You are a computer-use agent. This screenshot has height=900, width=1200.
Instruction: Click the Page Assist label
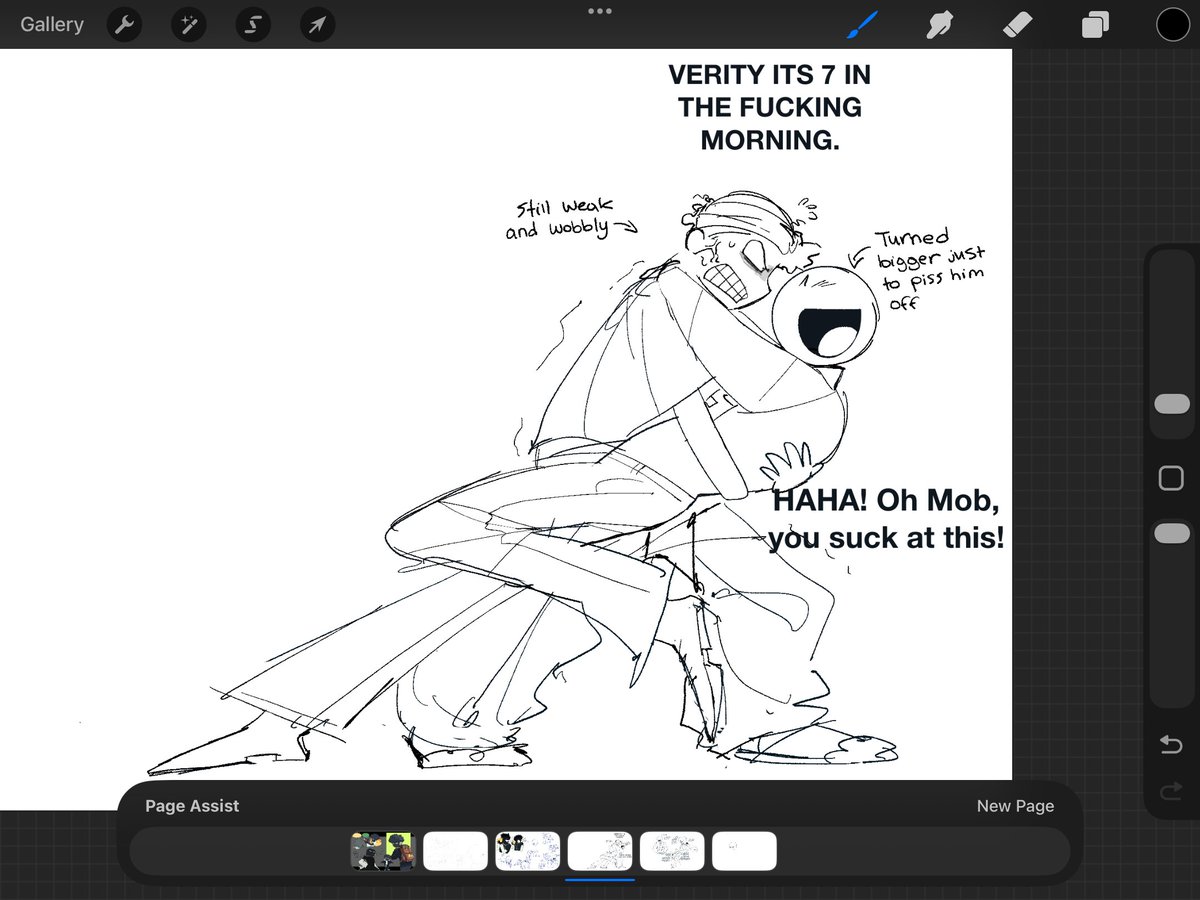tap(192, 806)
